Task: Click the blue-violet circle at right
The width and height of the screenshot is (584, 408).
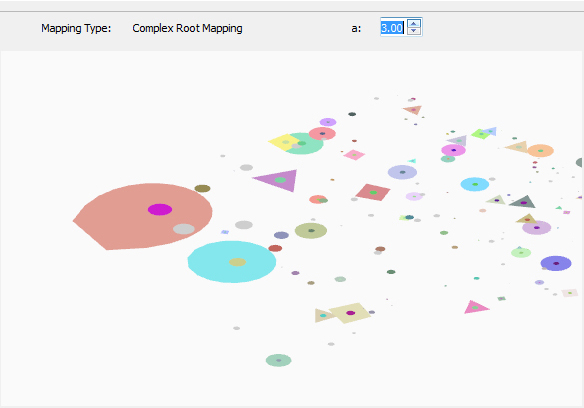Action: [556, 263]
